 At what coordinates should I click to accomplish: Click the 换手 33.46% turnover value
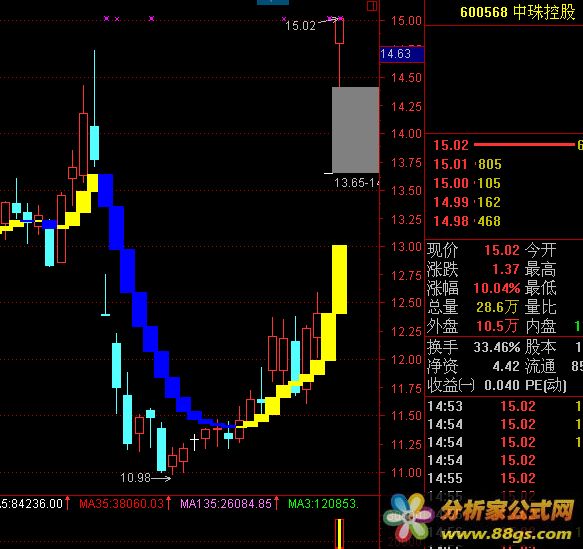tap(497, 348)
